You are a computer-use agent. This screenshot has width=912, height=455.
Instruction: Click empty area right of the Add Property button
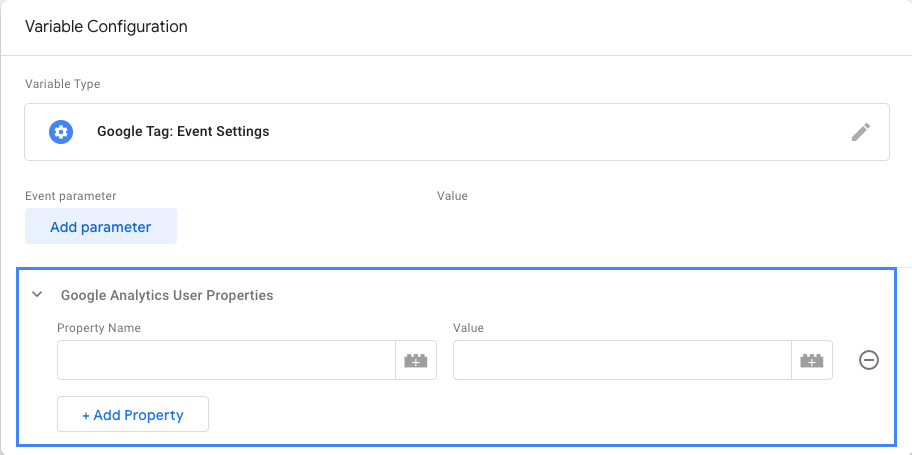[x=500, y=414]
